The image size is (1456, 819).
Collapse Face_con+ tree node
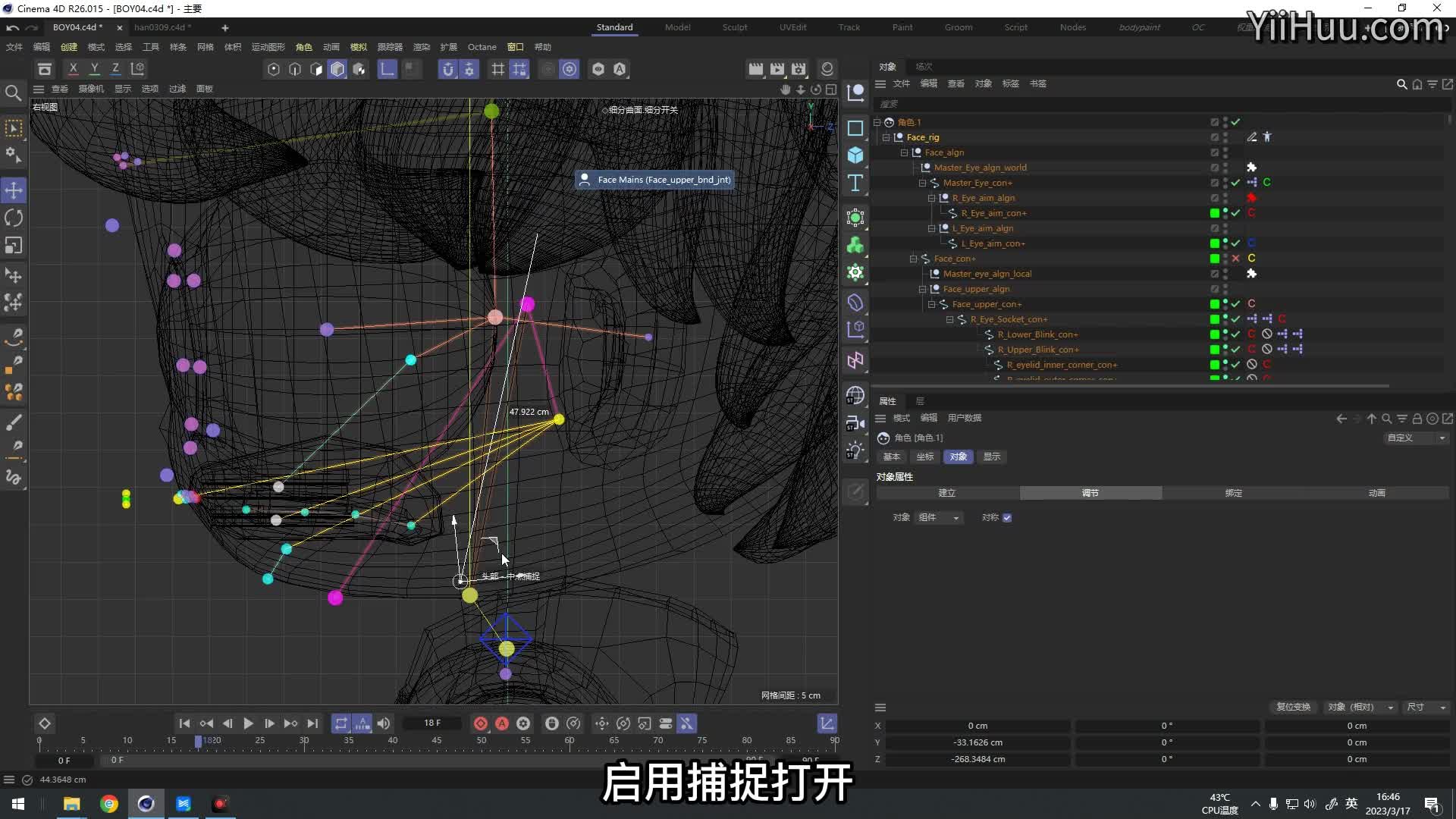[914, 259]
